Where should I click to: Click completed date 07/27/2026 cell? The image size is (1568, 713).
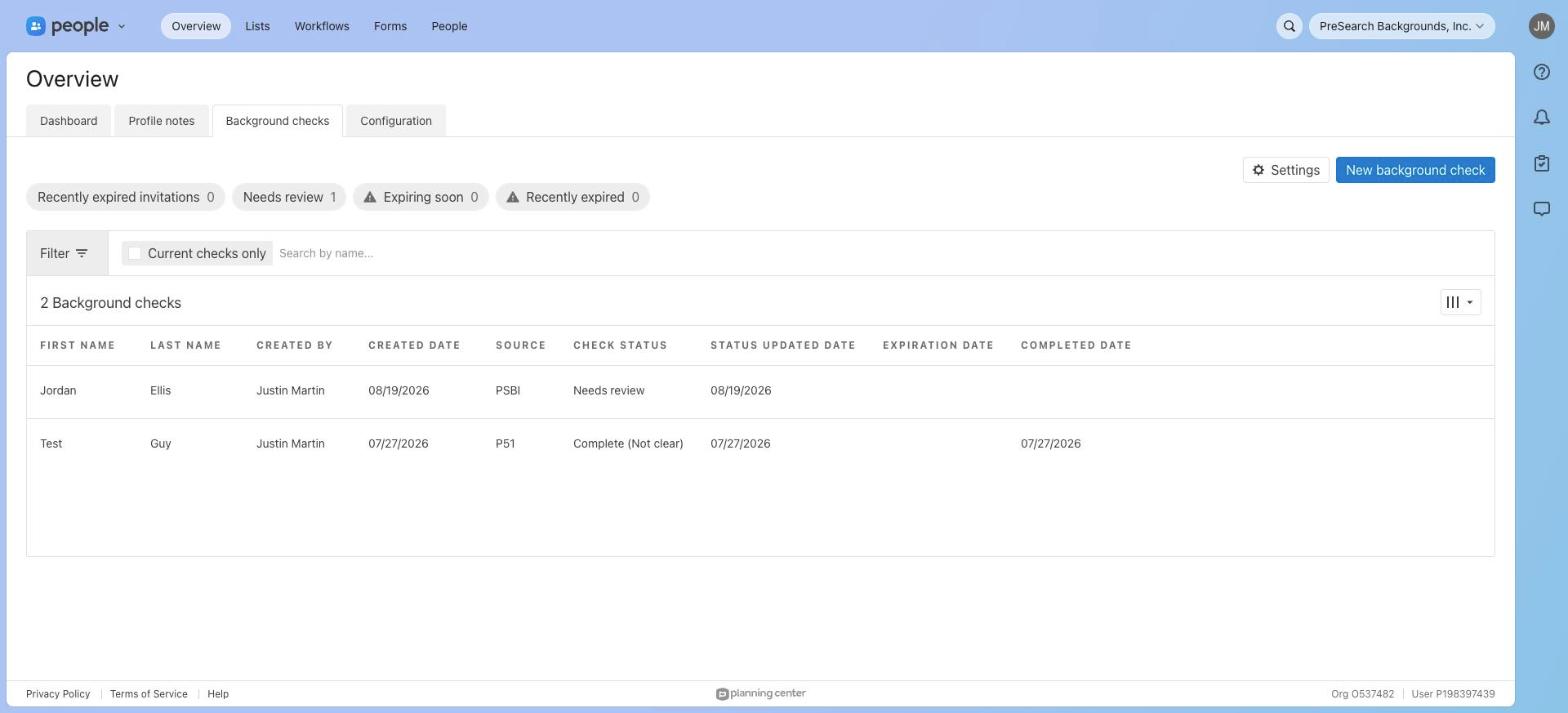1050,444
